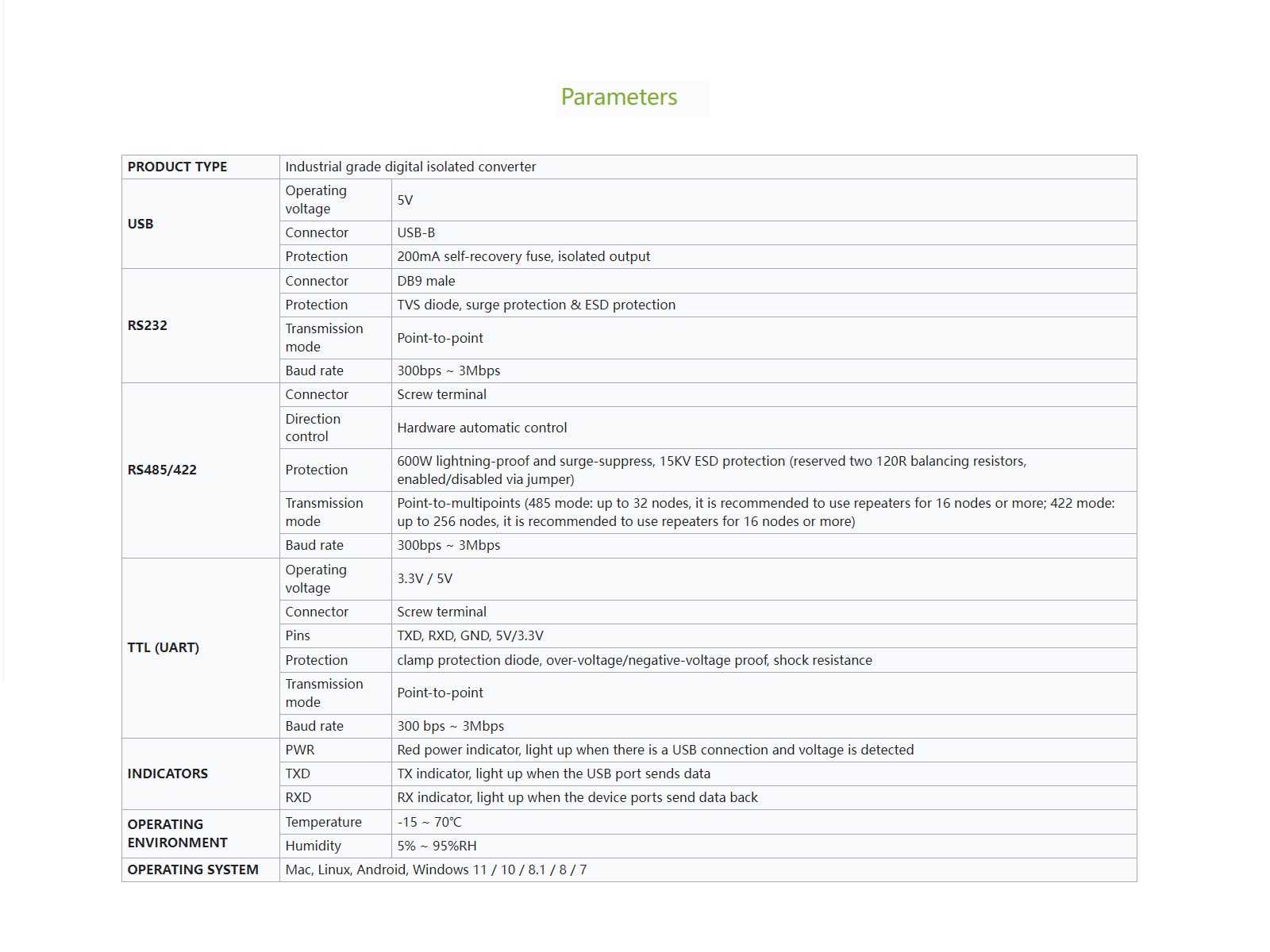Click the 600W lightning-proof protection description
The height and width of the screenshot is (952, 1270).
[x=711, y=470]
